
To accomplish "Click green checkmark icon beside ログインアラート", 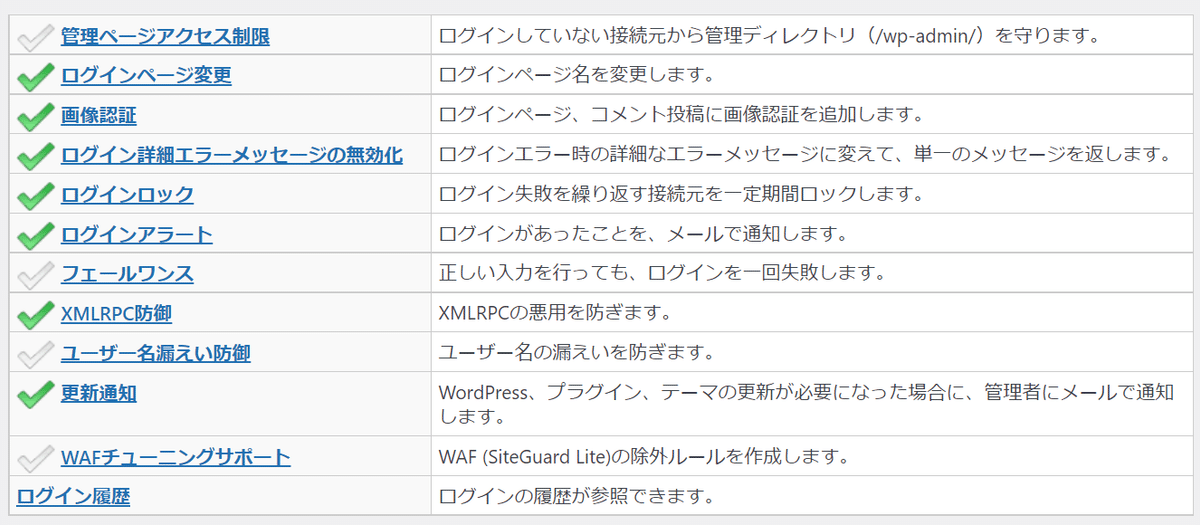I will tap(35, 236).
